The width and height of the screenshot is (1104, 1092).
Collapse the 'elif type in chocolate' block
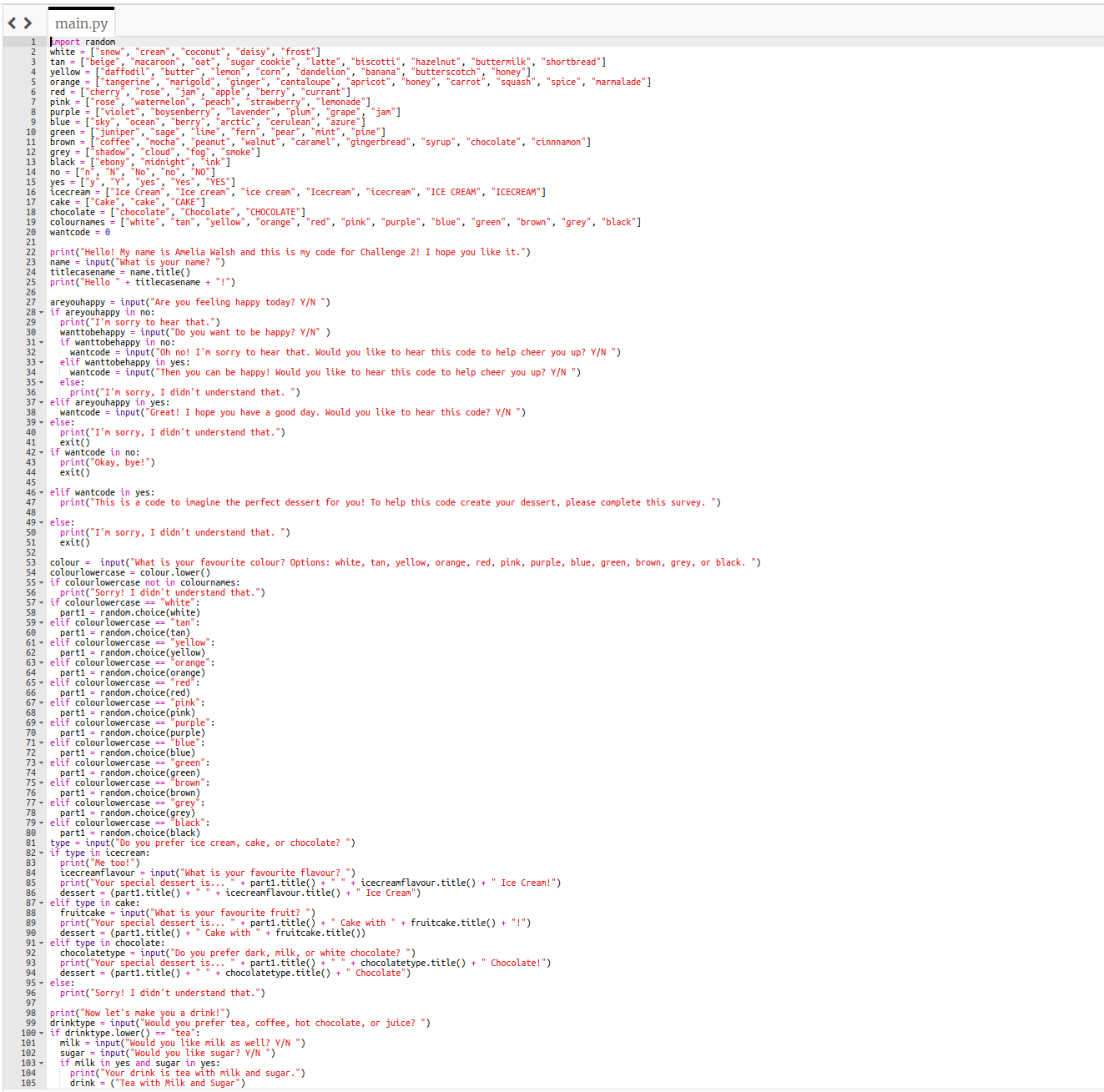point(41,944)
